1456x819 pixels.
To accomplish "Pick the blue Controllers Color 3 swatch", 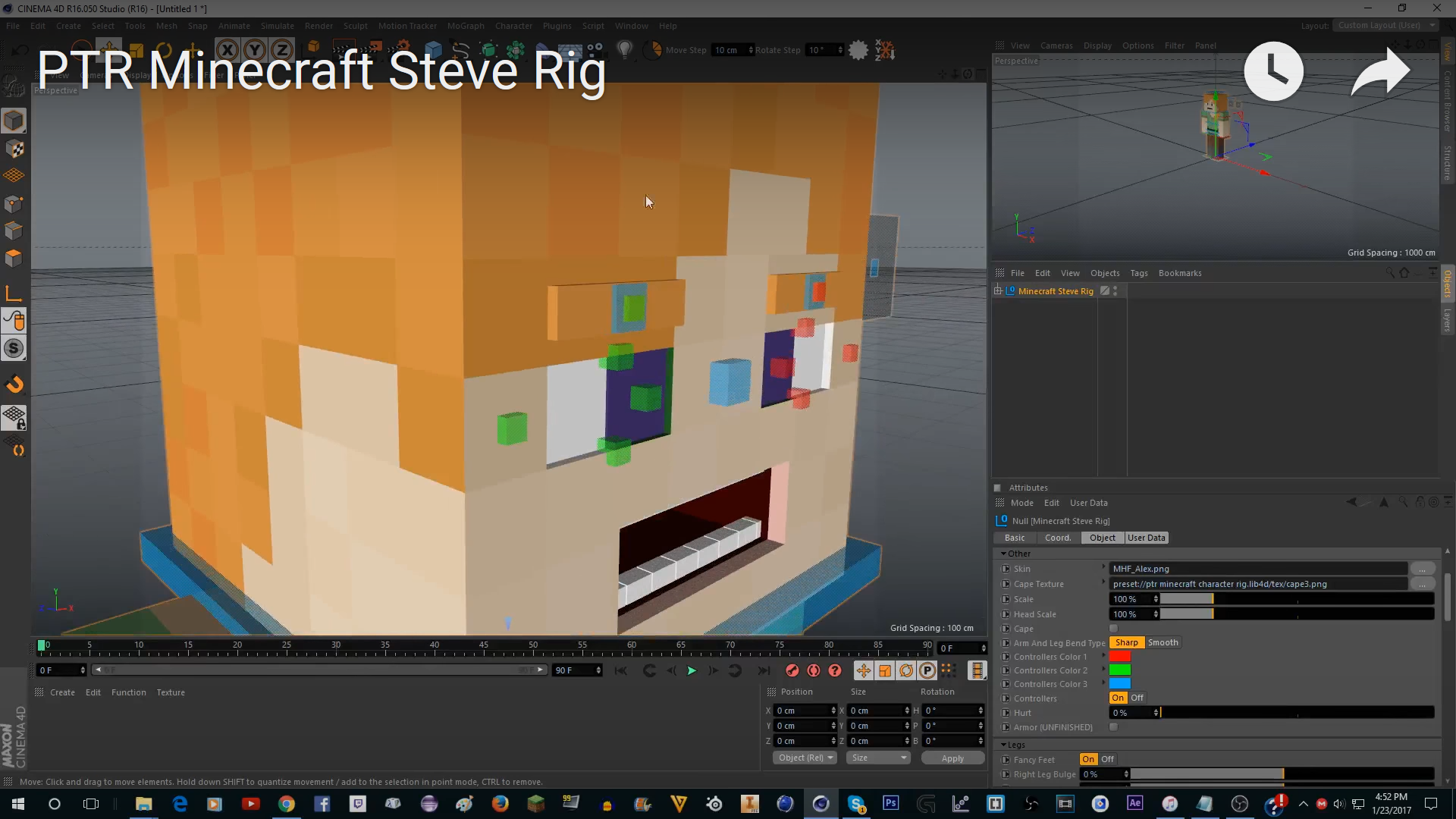I will point(1119,684).
